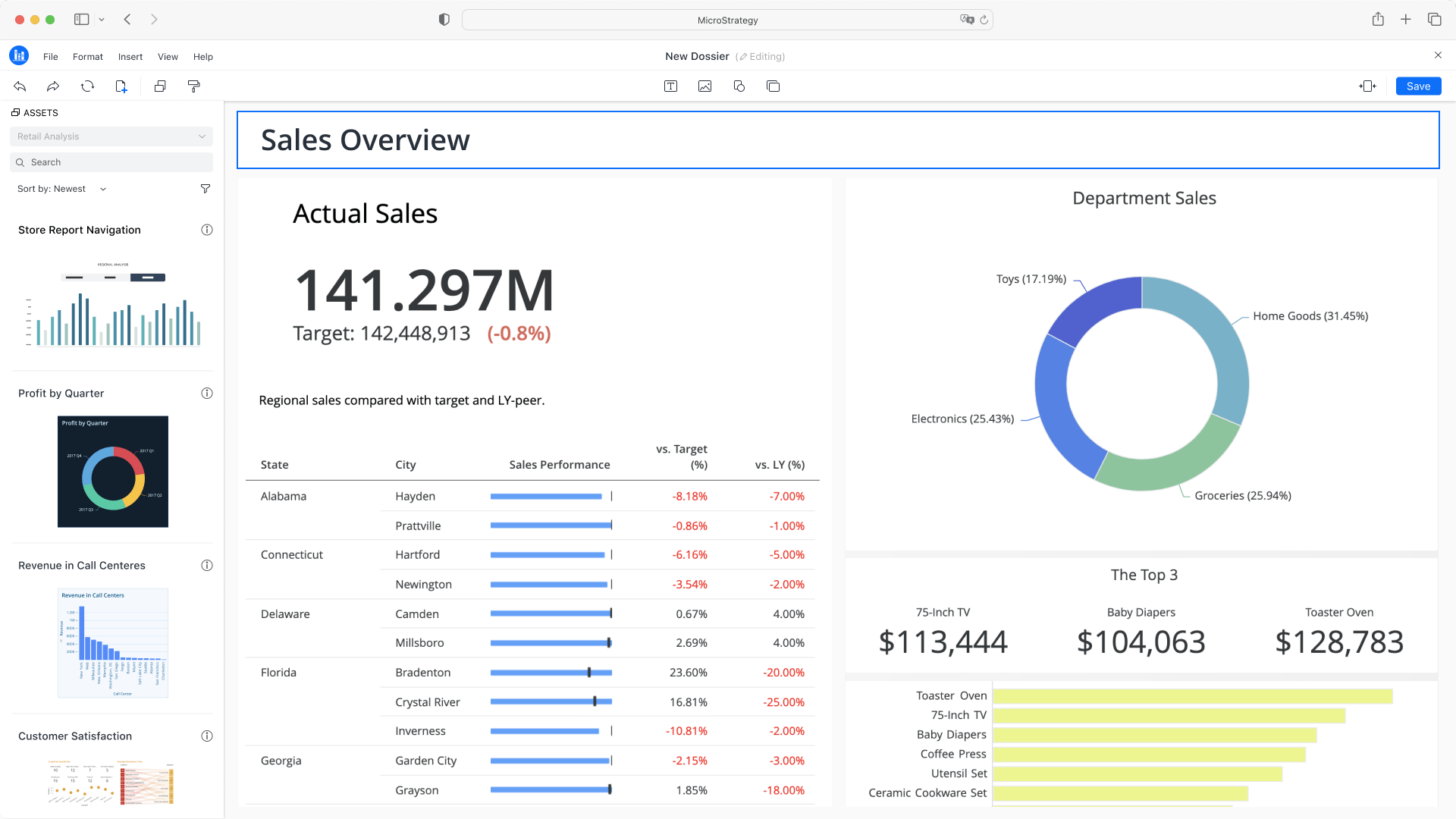Open the Format menu
Viewport: 1456px width, 819px height.
pyautogui.click(x=87, y=57)
